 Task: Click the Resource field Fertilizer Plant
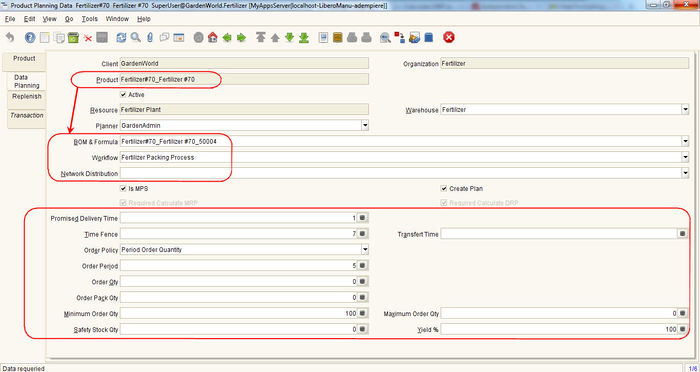(244, 110)
